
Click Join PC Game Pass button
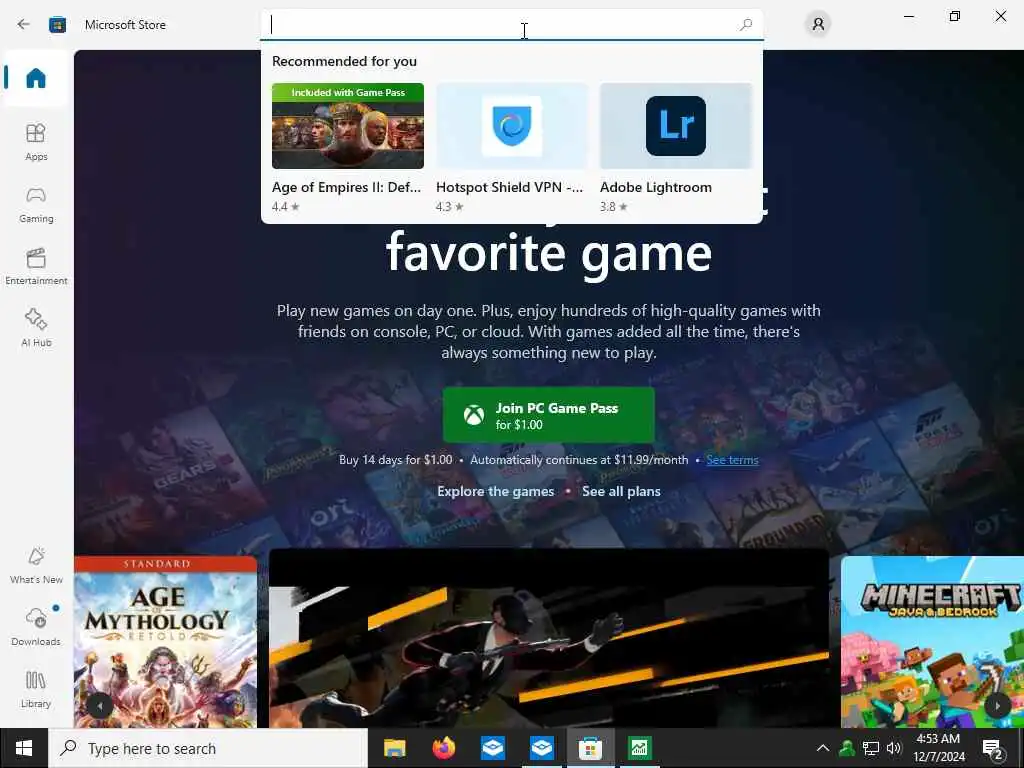[x=549, y=415]
